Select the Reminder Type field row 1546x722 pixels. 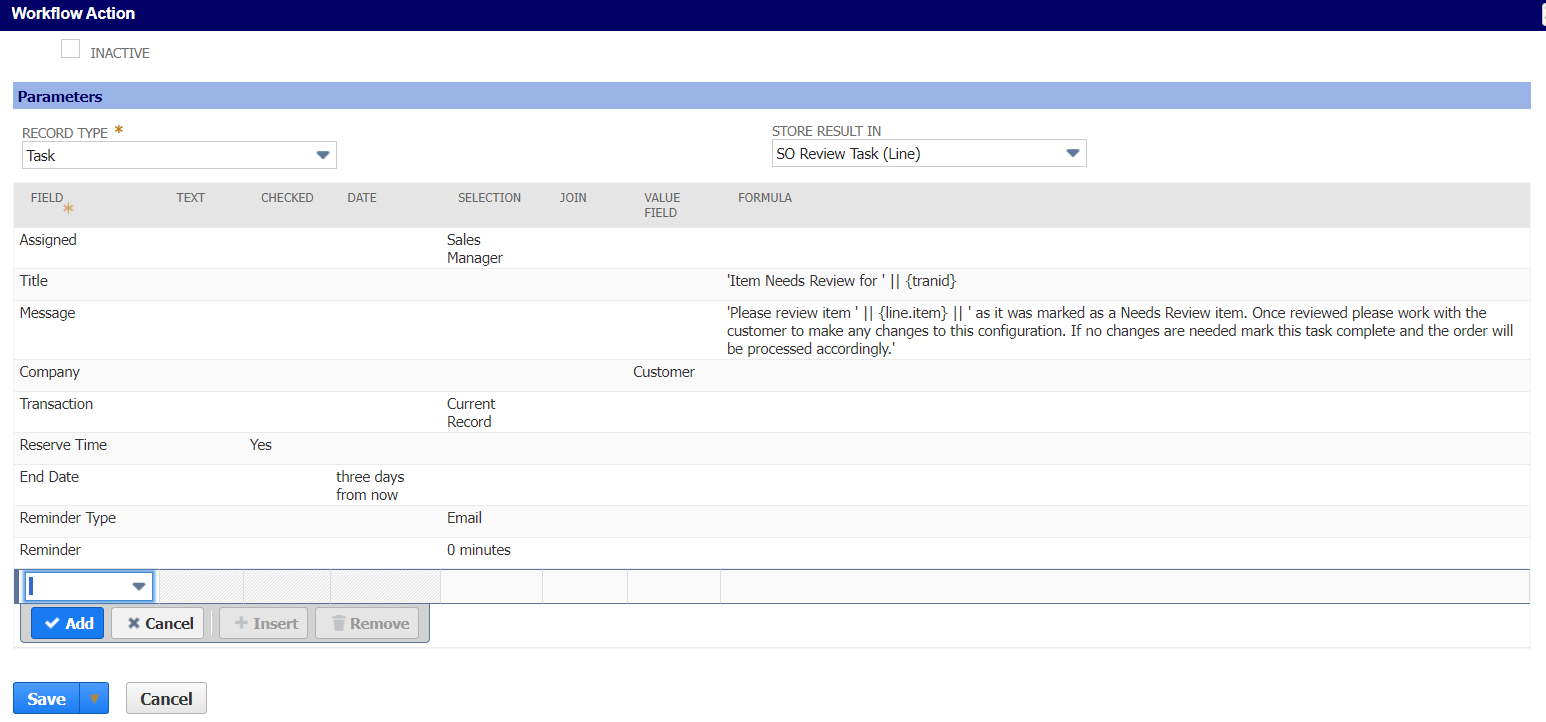(772, 521)
